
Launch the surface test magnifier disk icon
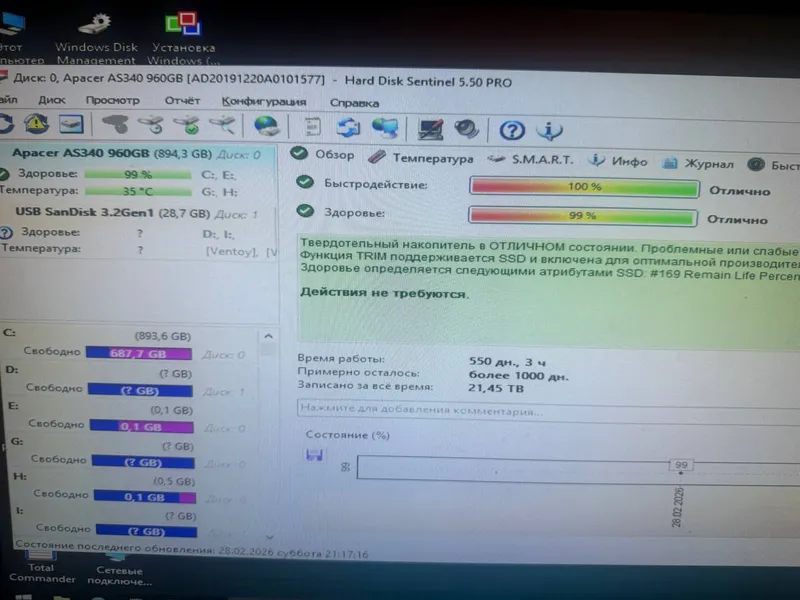click(x=222, y=126)
